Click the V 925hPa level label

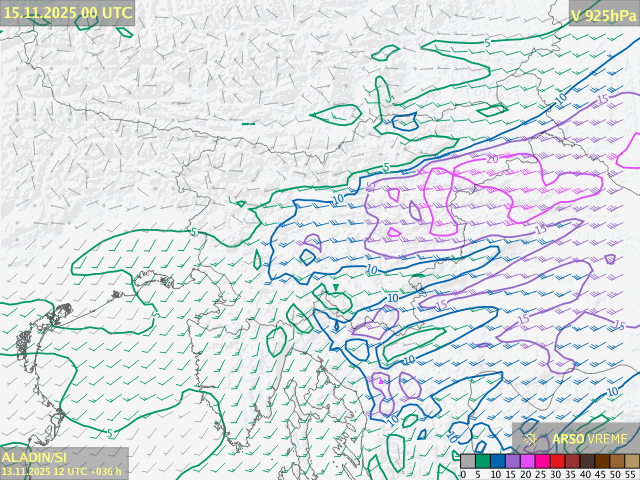pos(603,14)
